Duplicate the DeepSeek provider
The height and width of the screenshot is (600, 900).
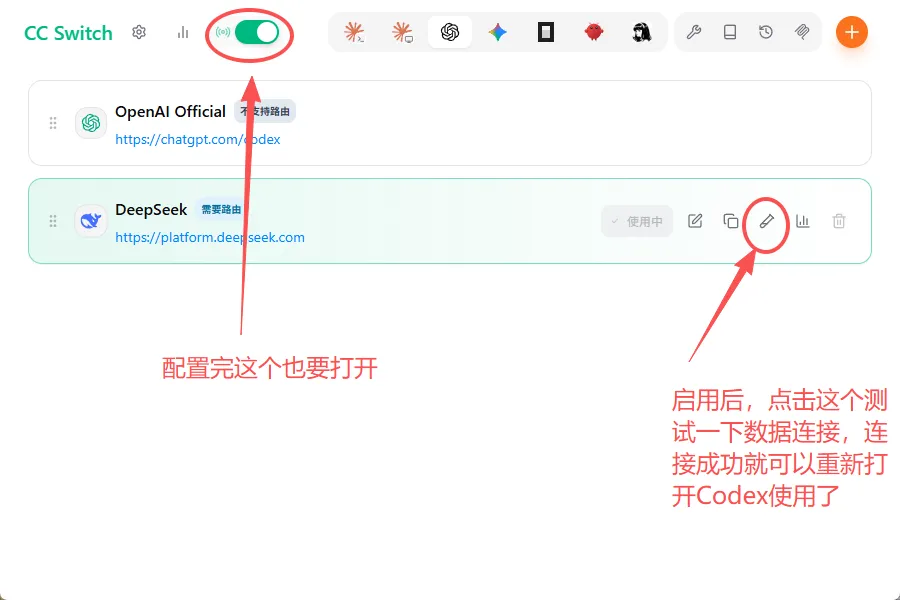pos(731,221)
